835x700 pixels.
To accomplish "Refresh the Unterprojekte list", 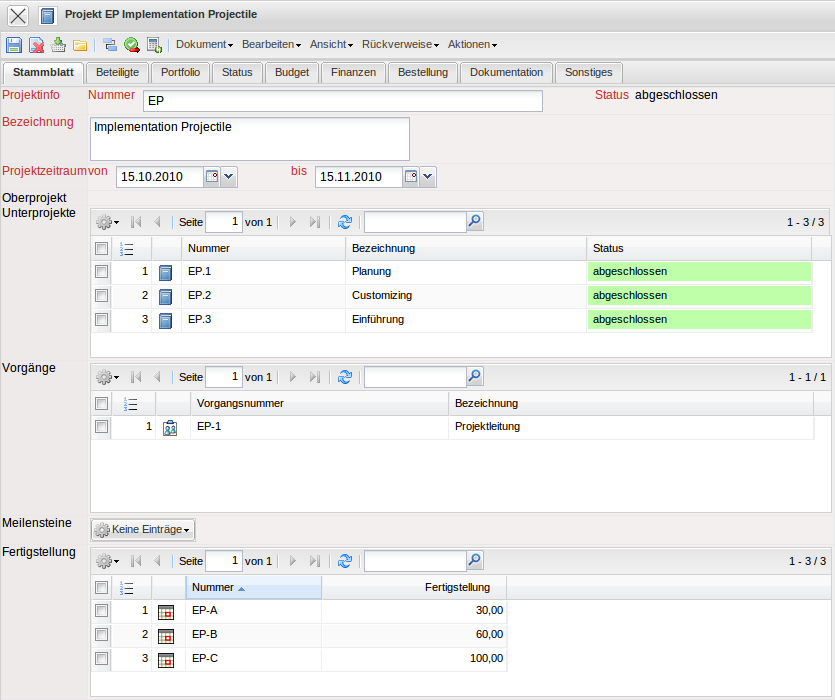I will click(x=345, y=222).
